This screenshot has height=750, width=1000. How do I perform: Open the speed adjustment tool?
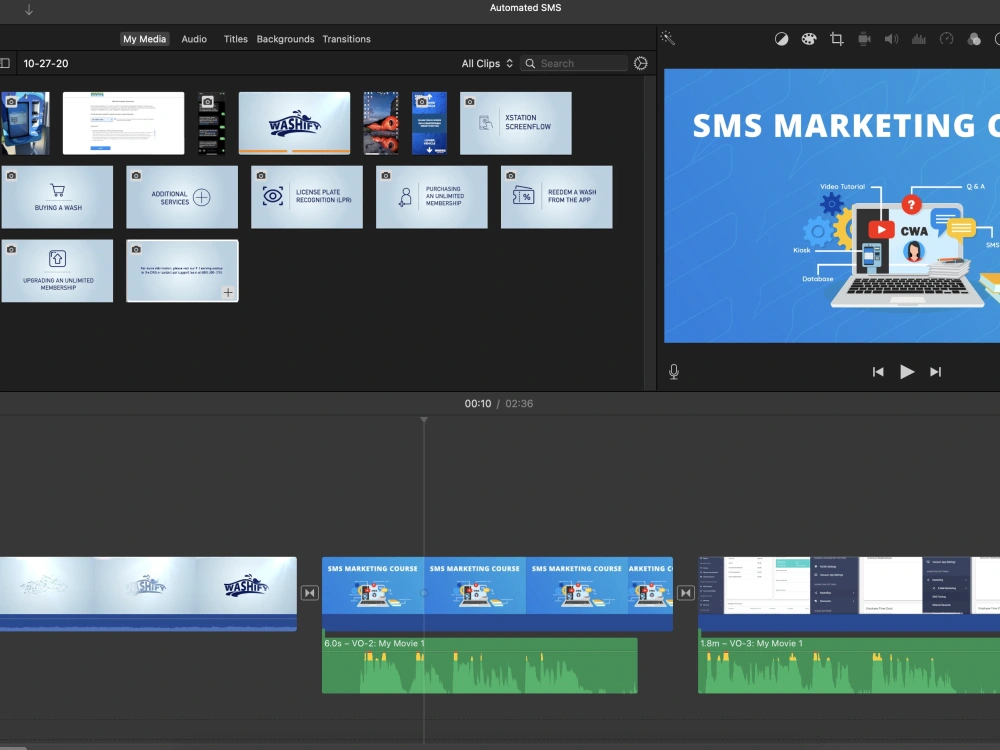(x=946, y=40)
